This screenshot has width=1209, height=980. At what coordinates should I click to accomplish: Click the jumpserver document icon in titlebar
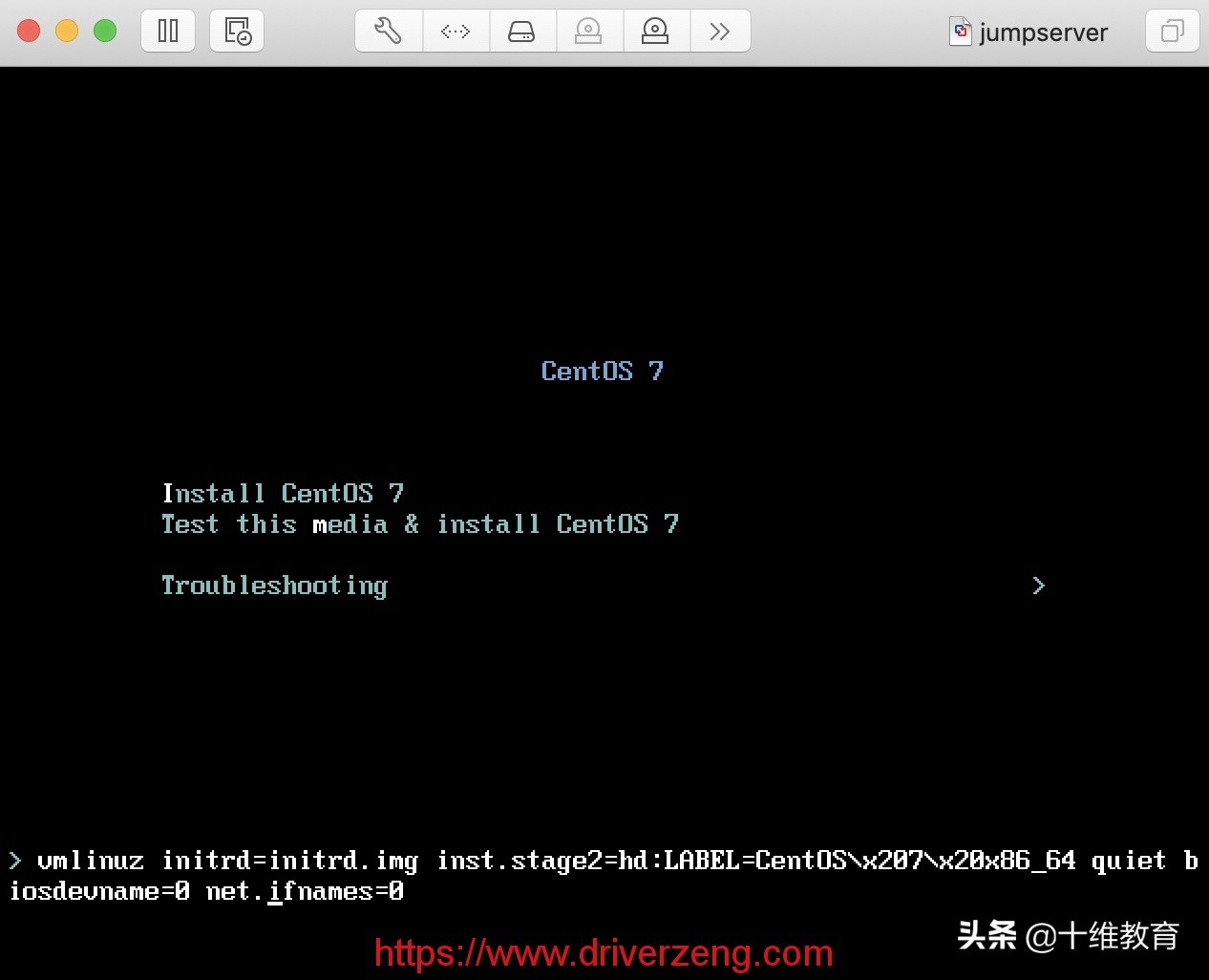coord(961,32)
